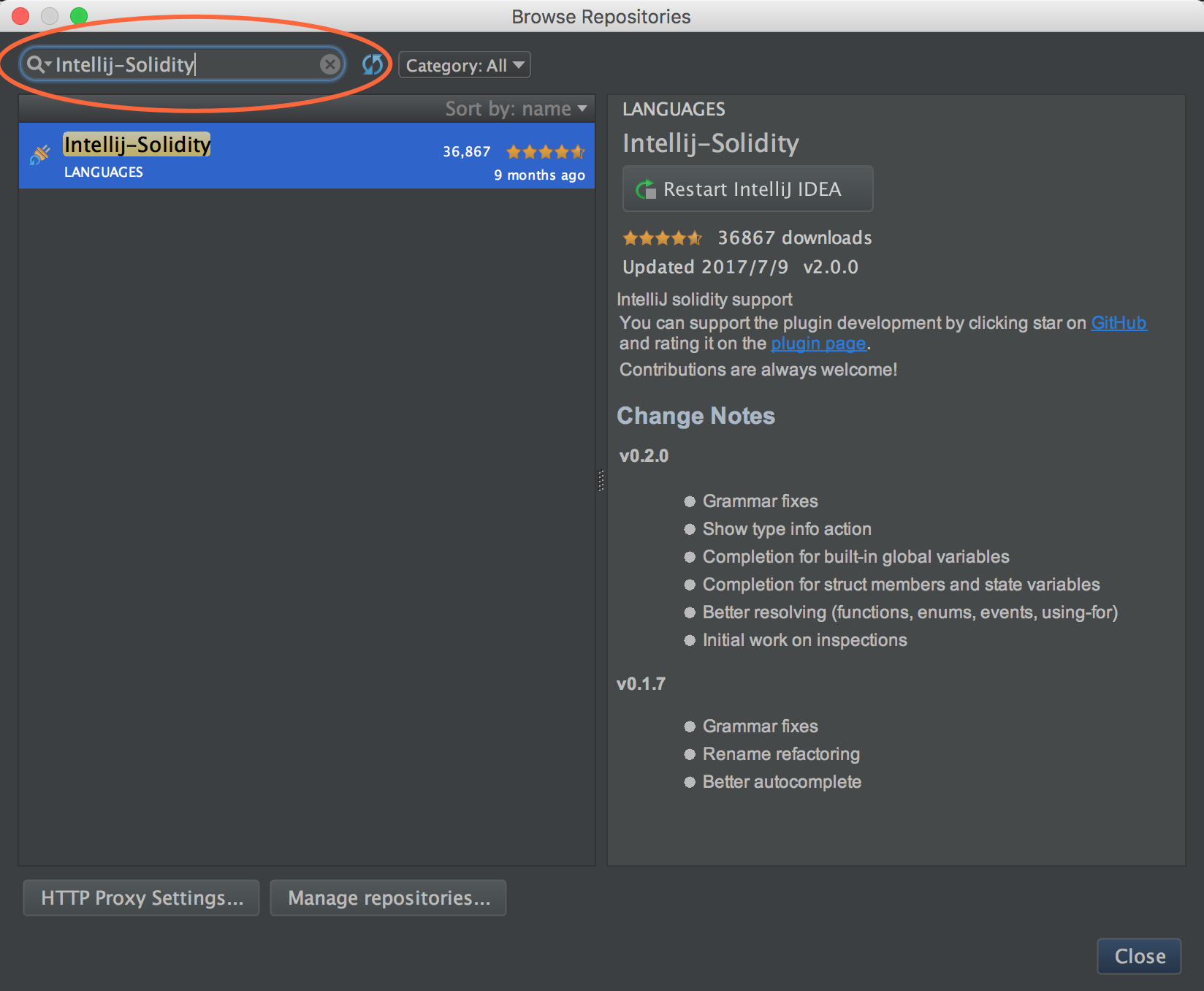Image resolution: width=1204 pixels, height=991 pixels.
Task: Click the 'v0.2.0' version label
Action: pyautogui.click(x=644, y=456)
